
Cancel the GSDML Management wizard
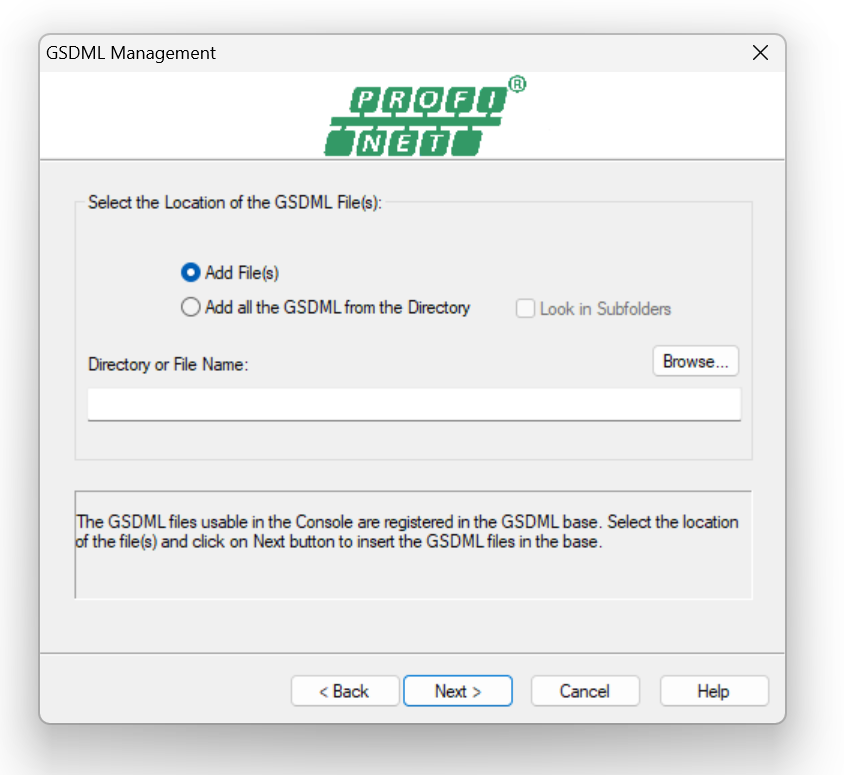tap(585, 691)
